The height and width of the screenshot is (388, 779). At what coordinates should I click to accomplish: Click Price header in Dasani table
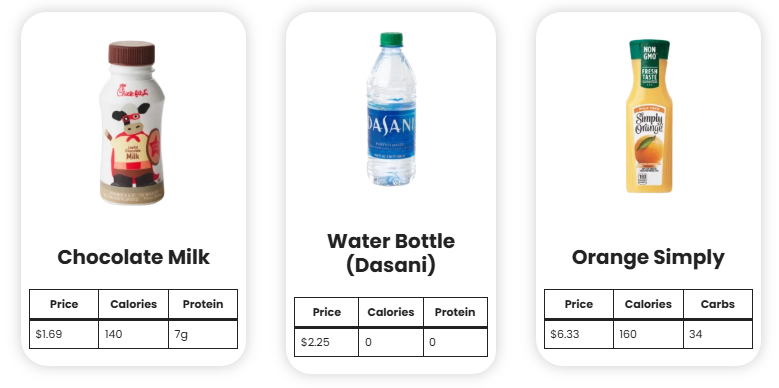(326, 312)
